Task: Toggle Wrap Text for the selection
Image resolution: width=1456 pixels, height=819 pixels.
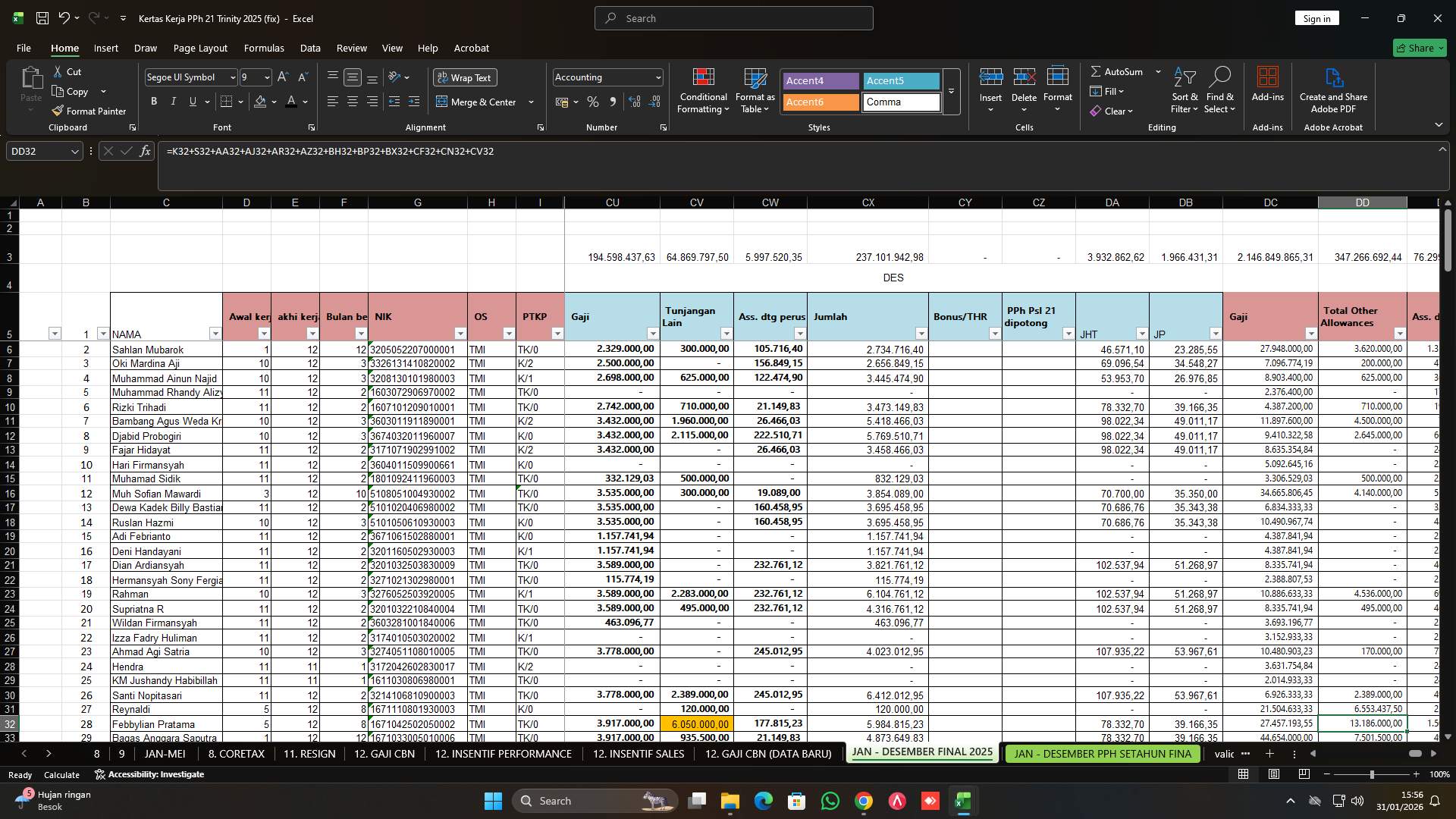Action: (x=464, y=77)
